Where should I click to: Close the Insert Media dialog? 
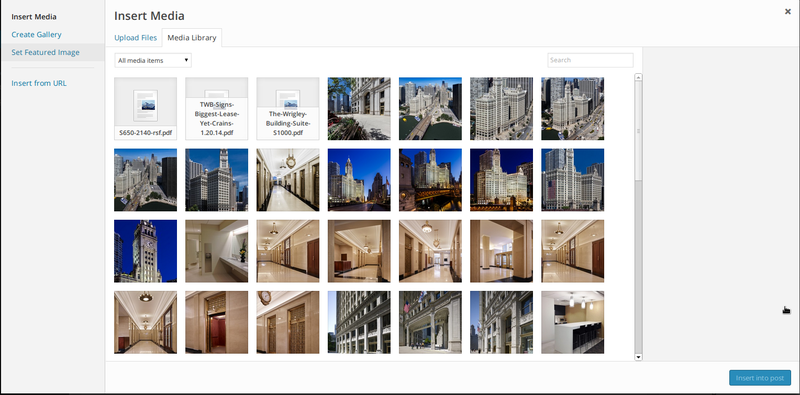[788, 12]
